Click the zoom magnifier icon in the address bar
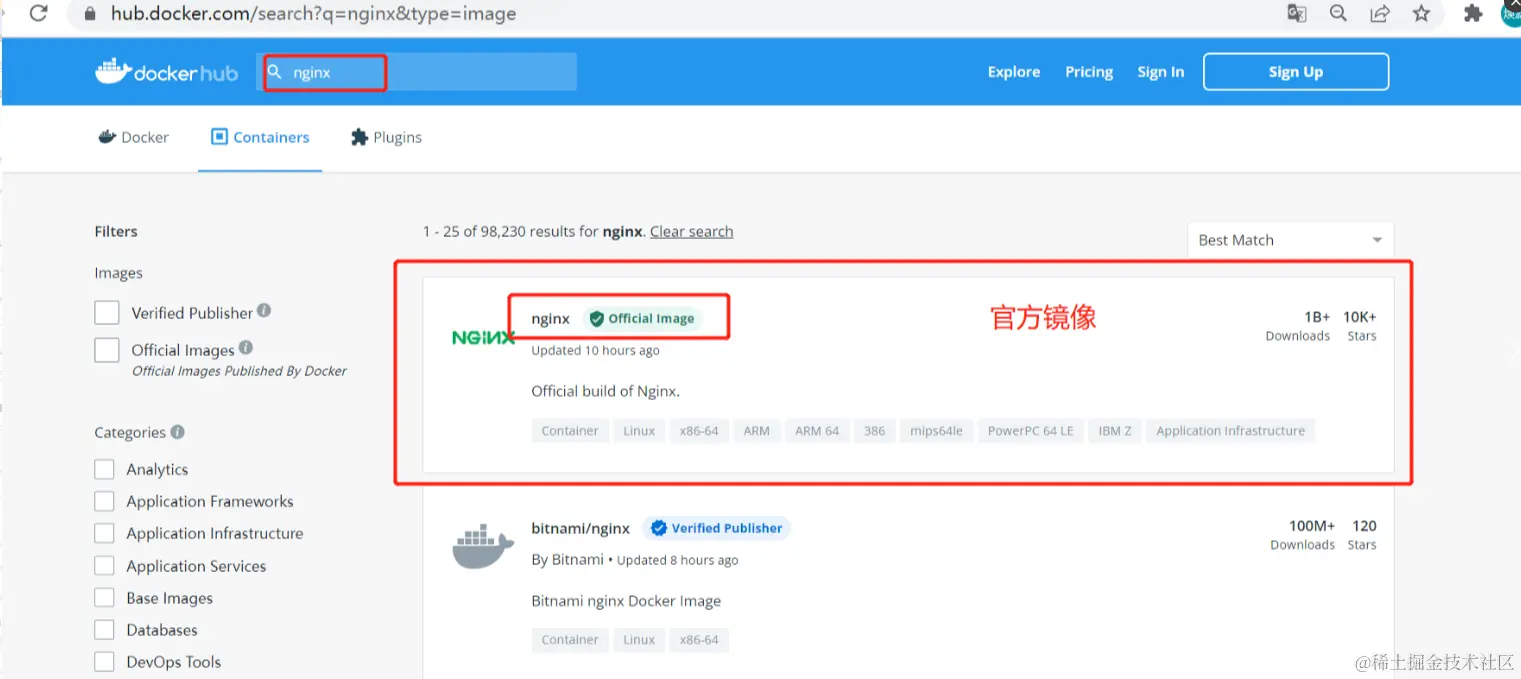This screenshot has height=679, width=1521. point(1338,14)
